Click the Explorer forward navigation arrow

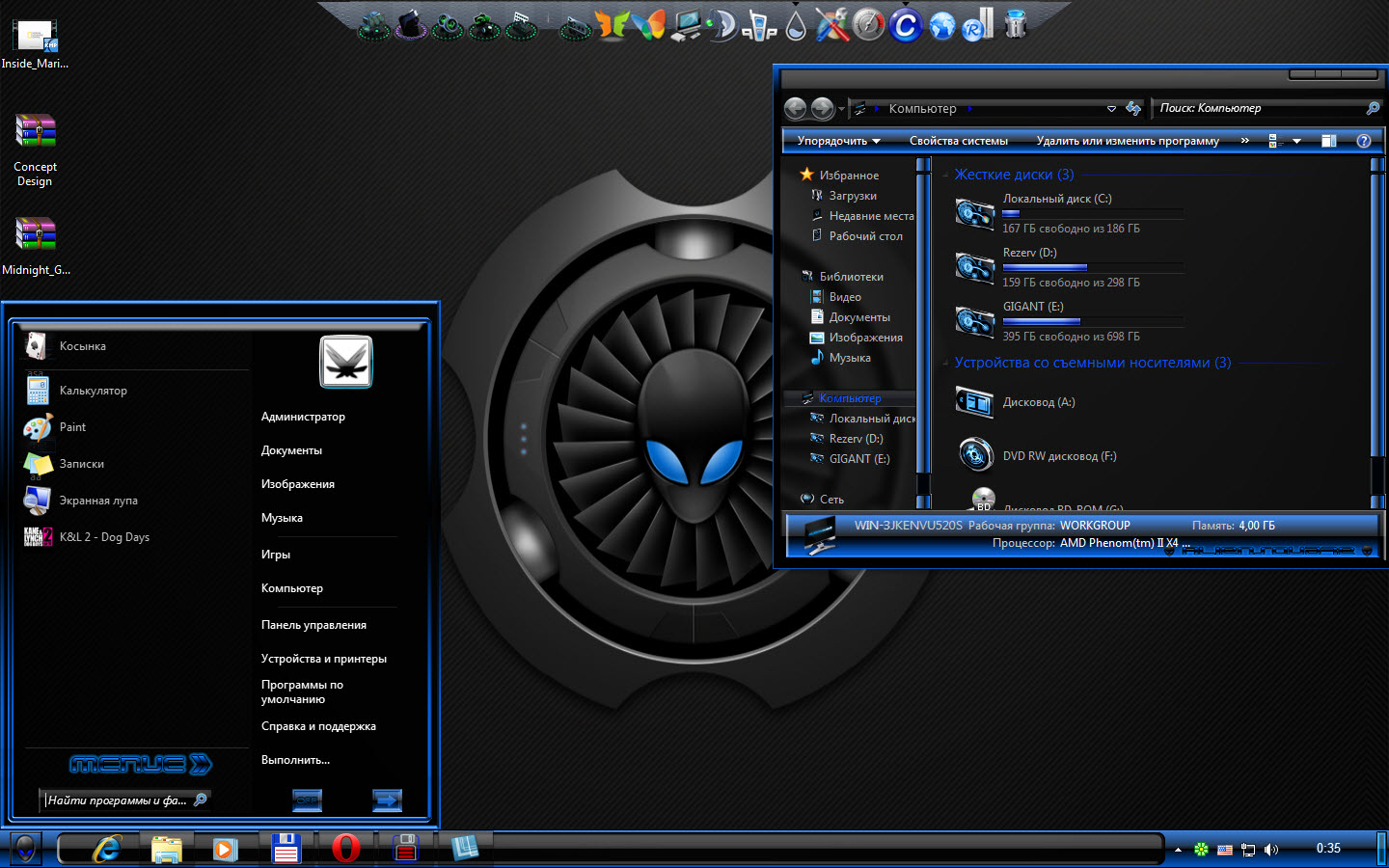pos(822,109)
